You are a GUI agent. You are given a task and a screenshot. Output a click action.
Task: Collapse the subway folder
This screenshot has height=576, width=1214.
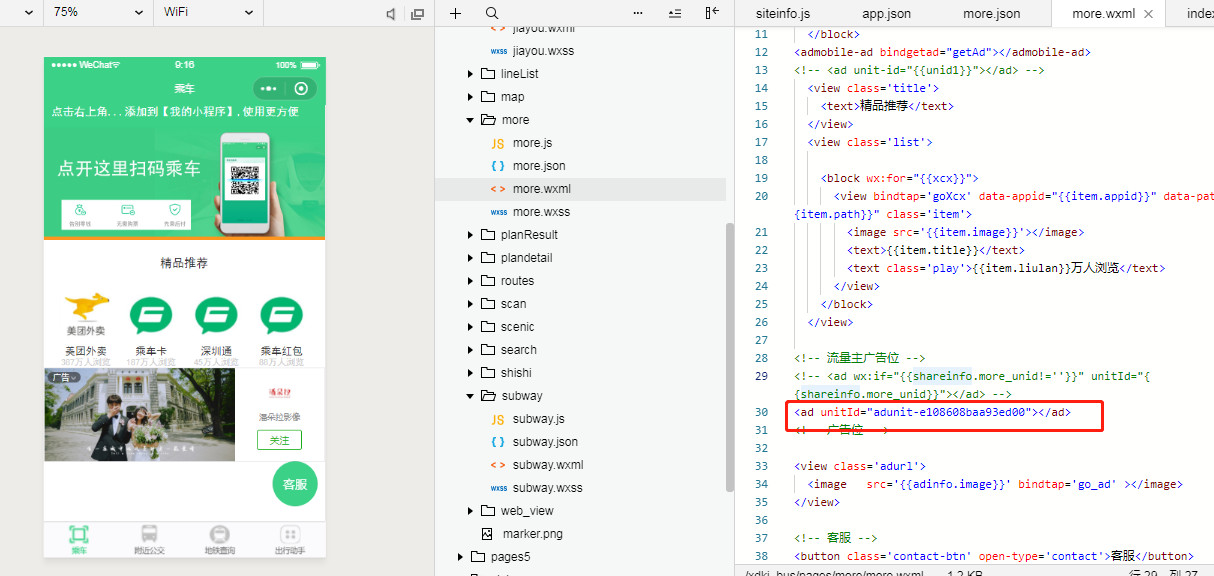(x=471, y=396)
